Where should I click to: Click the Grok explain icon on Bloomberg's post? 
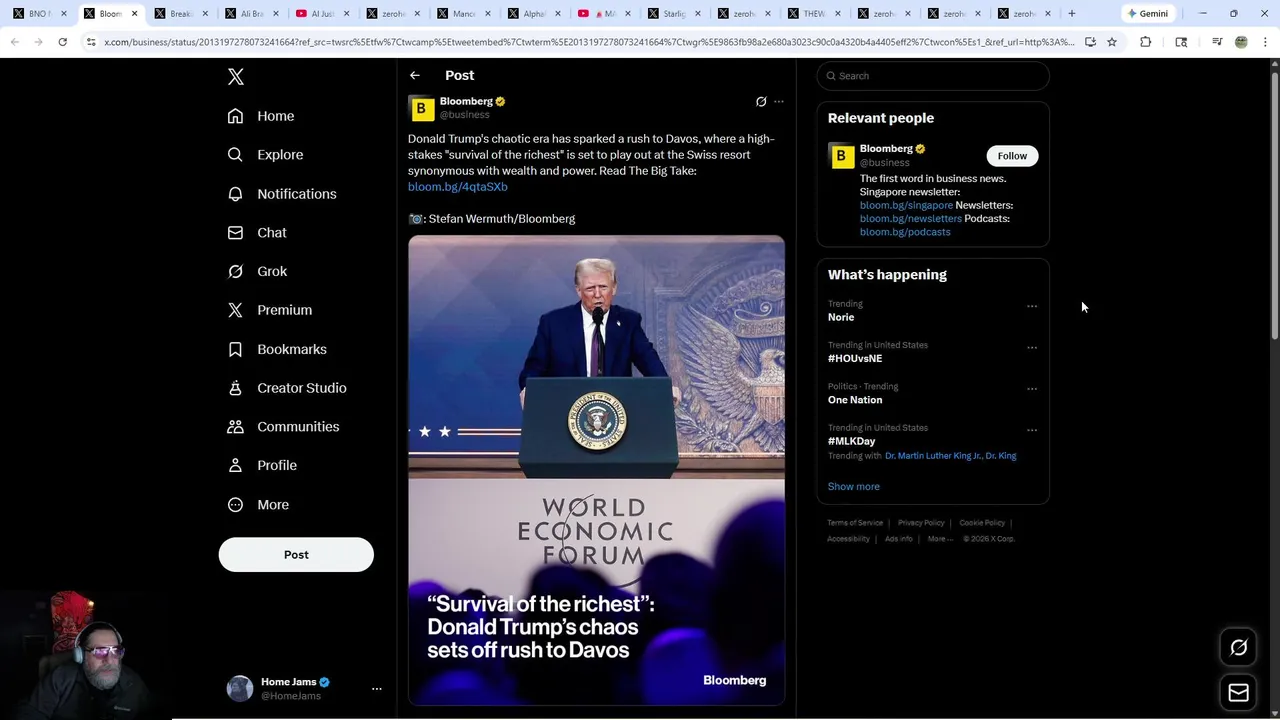[761, 102]
